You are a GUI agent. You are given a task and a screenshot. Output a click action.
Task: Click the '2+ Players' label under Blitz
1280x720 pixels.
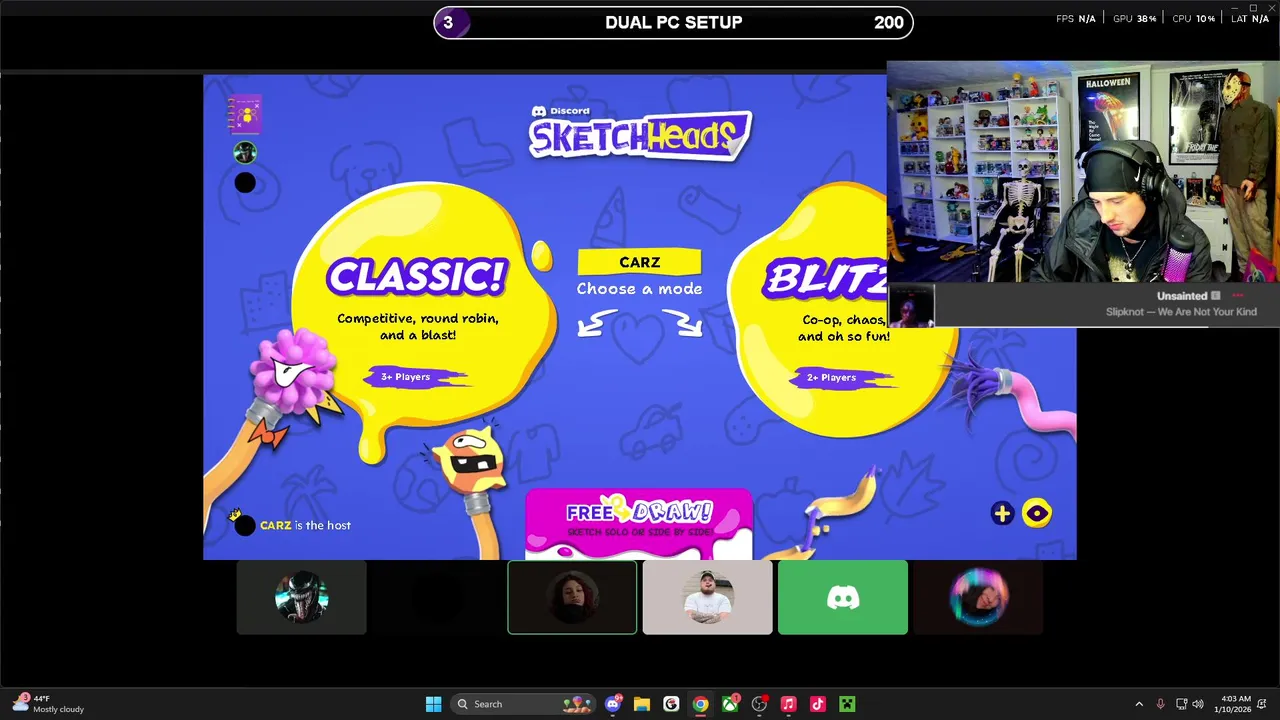(831, 378)
